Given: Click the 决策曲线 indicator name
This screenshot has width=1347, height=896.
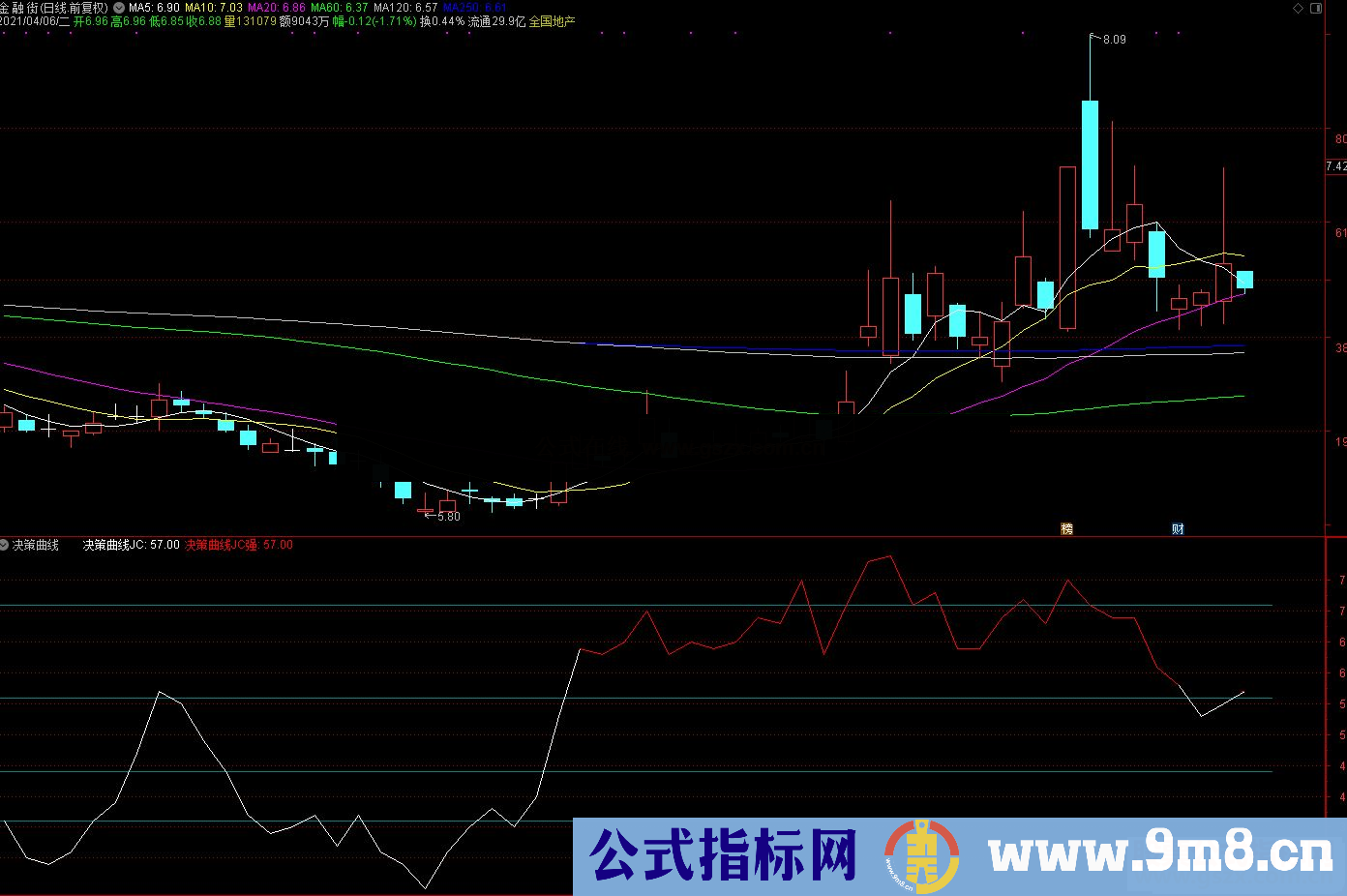Looking at the screenshot, I should (36, 546).
